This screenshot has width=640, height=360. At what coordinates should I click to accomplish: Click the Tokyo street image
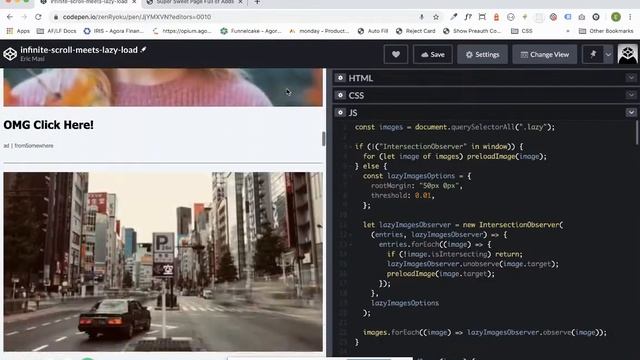(163, 262)
